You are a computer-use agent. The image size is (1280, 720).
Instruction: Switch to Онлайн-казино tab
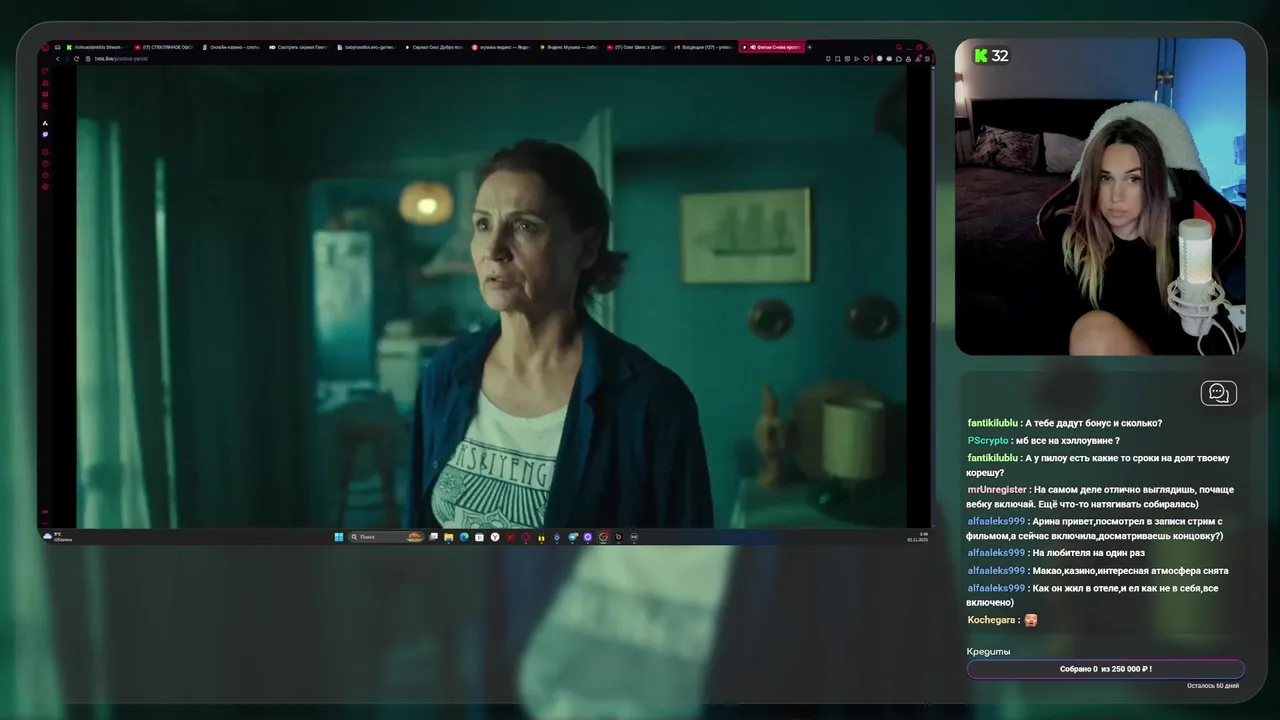232,47
